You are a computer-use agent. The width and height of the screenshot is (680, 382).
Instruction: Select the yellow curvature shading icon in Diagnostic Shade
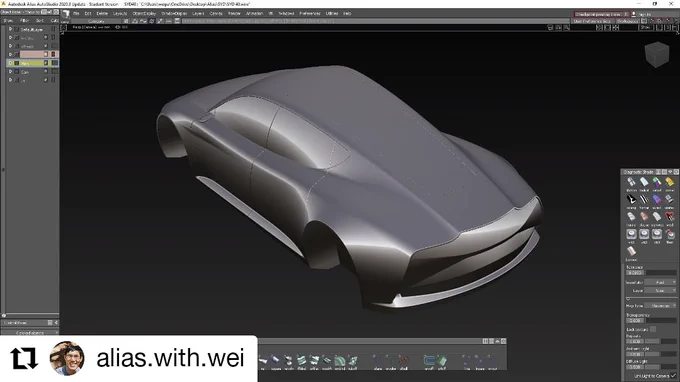click(670, 182)
